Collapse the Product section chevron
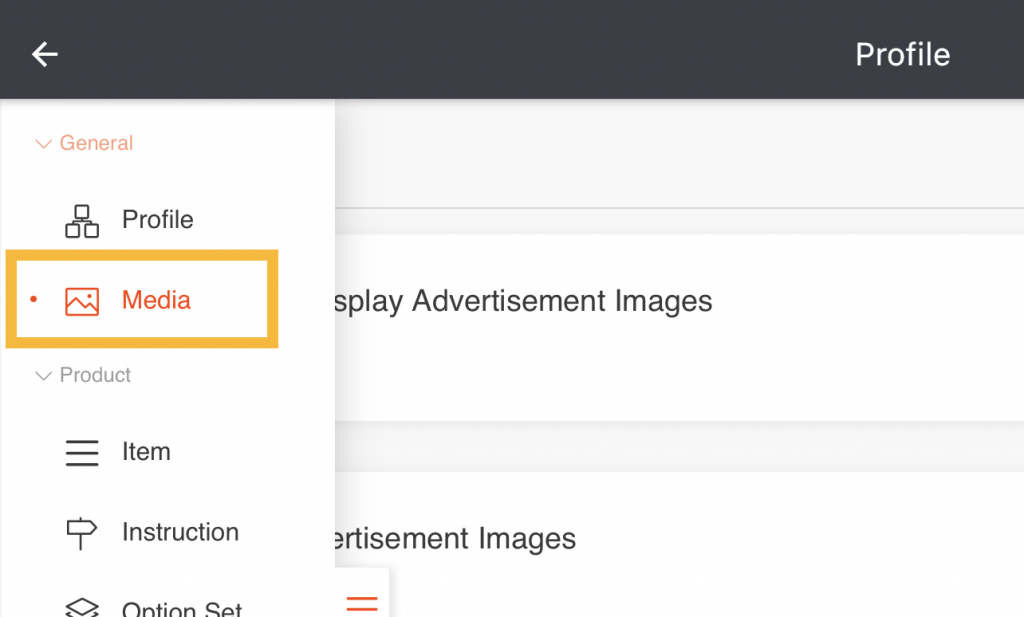 pos(43,376)
